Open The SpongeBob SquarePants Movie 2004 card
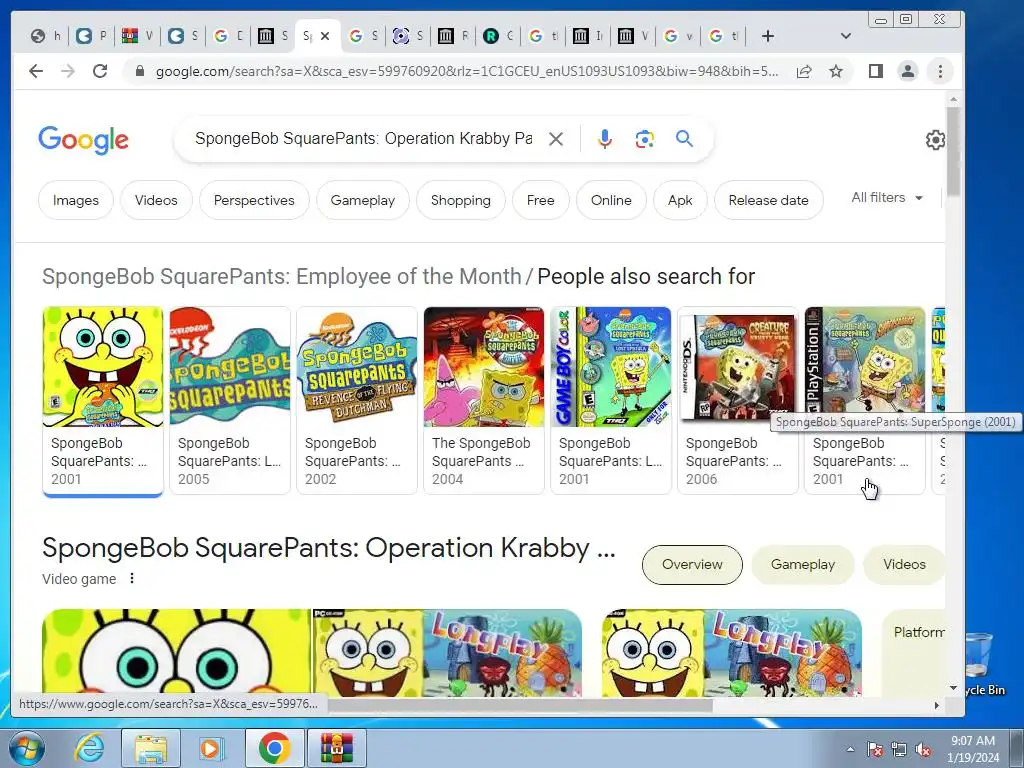Image resolution: width=1024 pixels, height=768 pixels. click(484, 401)
